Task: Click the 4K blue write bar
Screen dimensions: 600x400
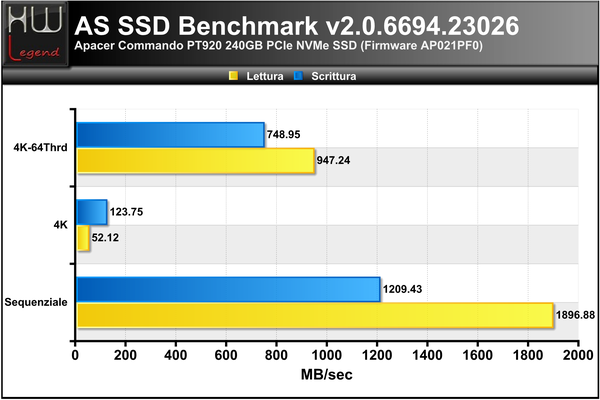Action: point(92,212)
